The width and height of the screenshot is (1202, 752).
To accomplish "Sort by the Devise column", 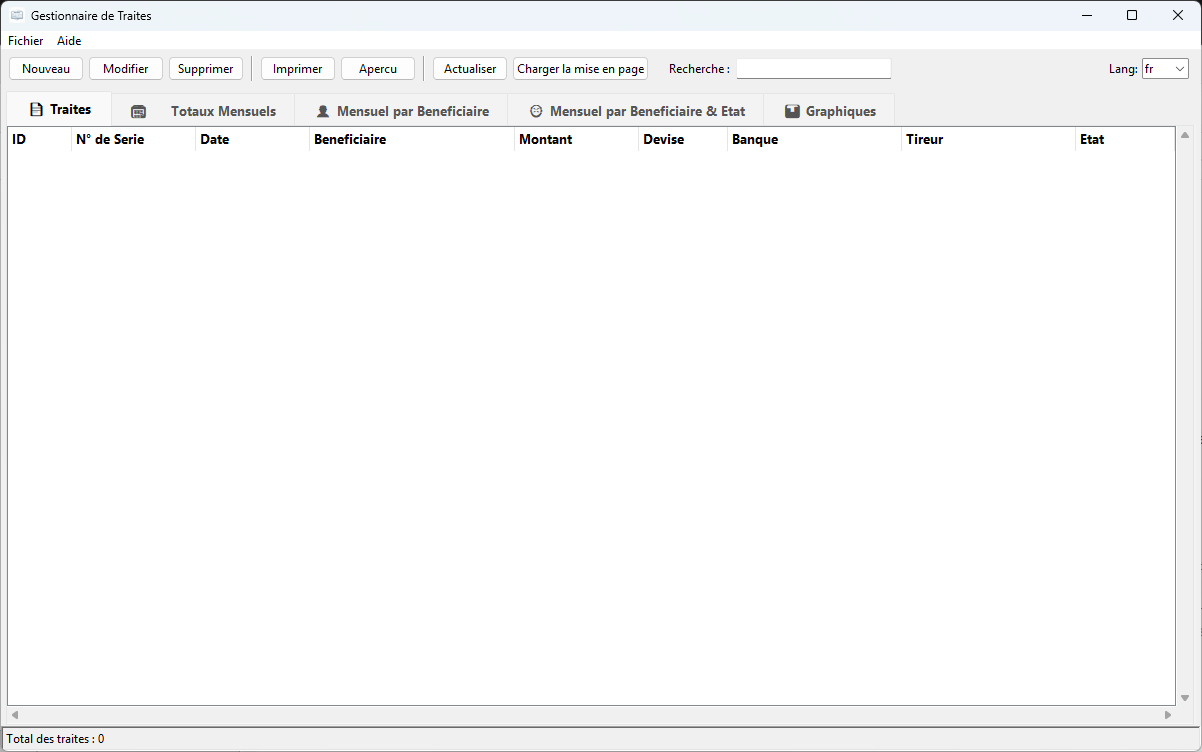I will [683, 139].
